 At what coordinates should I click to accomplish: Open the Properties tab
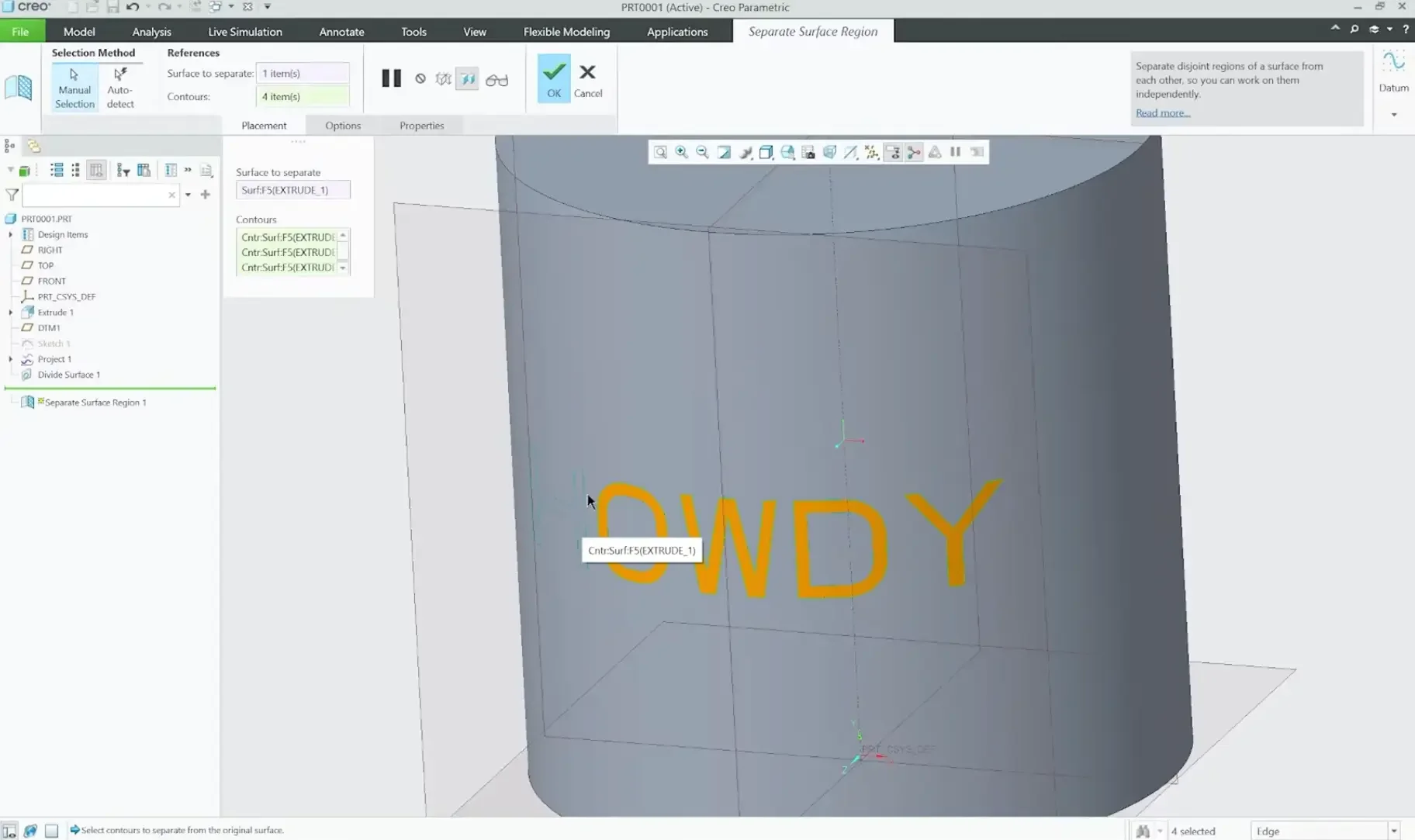point(422,126)
